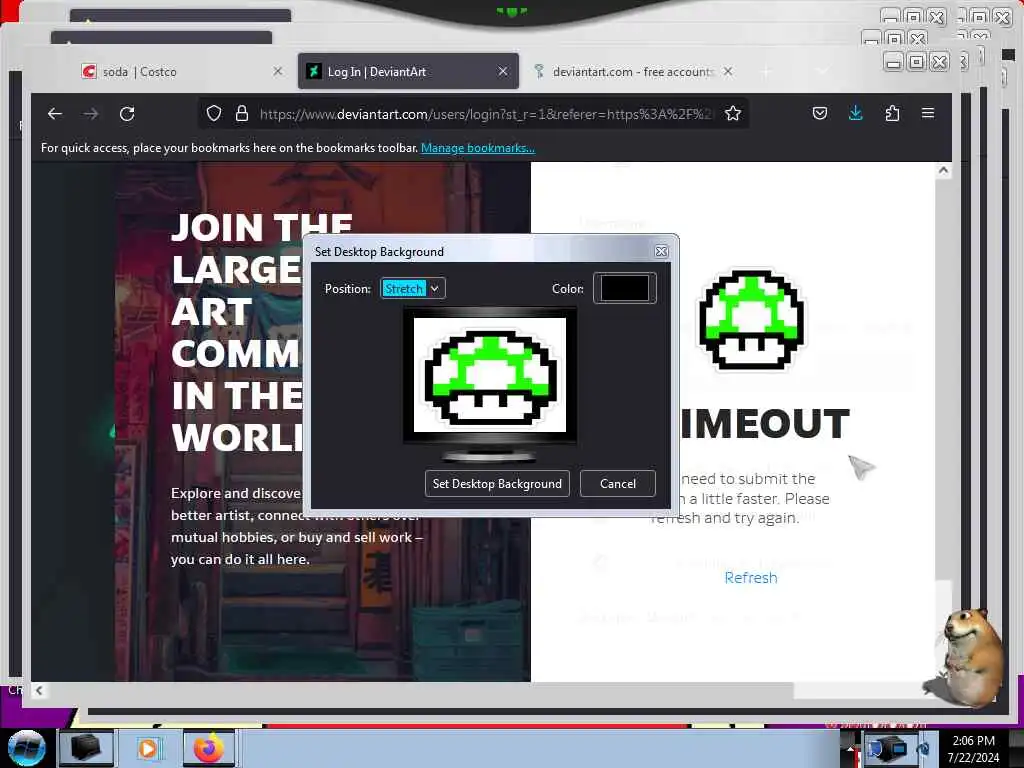View site security via the padlock icon
Image resolution: width=1024 pixels, height=768 pixels.
coord(242,114)
